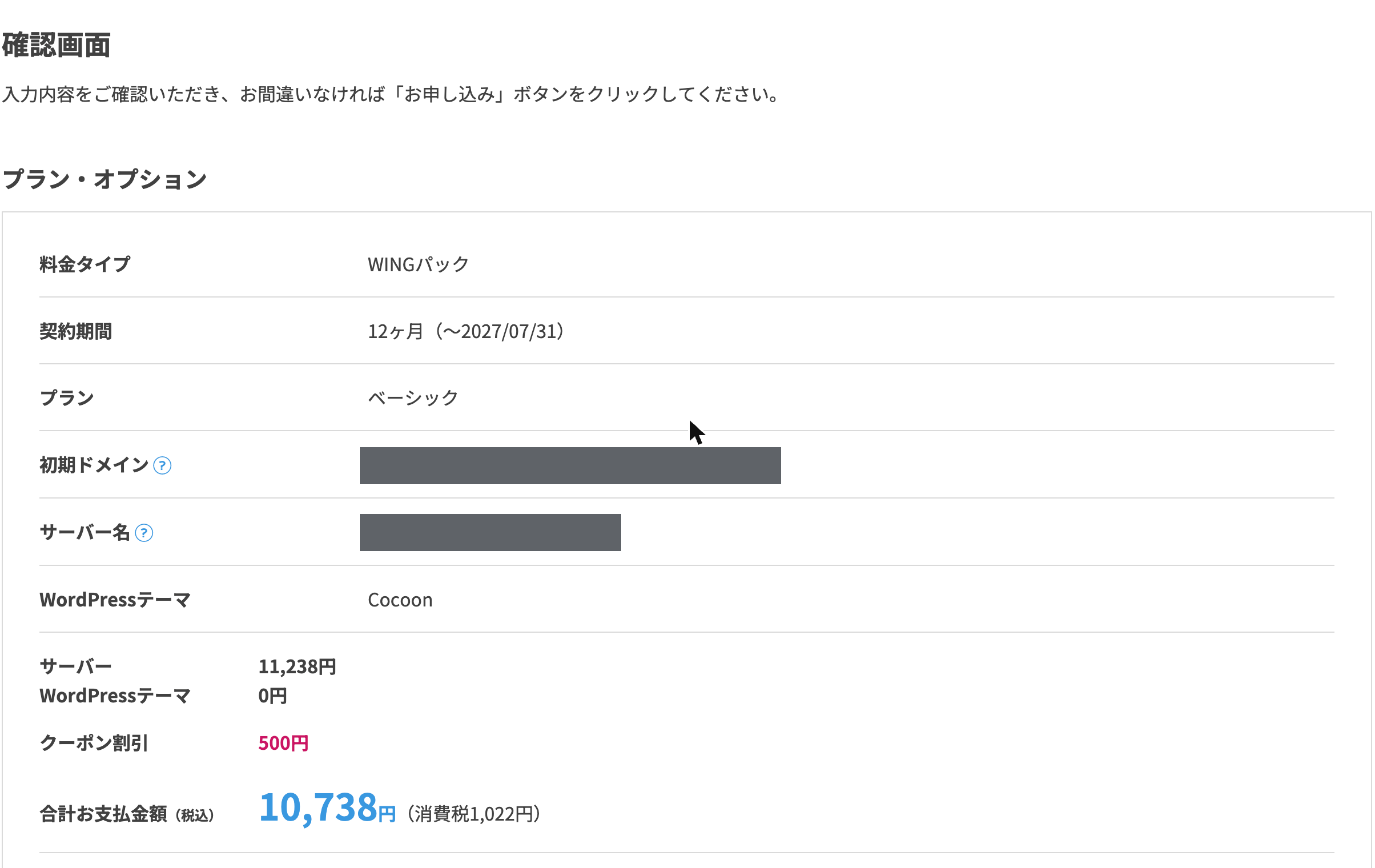Click the ベーシック plan value
The height and width of the screenshot is (868, 1375).
(413, 397)
